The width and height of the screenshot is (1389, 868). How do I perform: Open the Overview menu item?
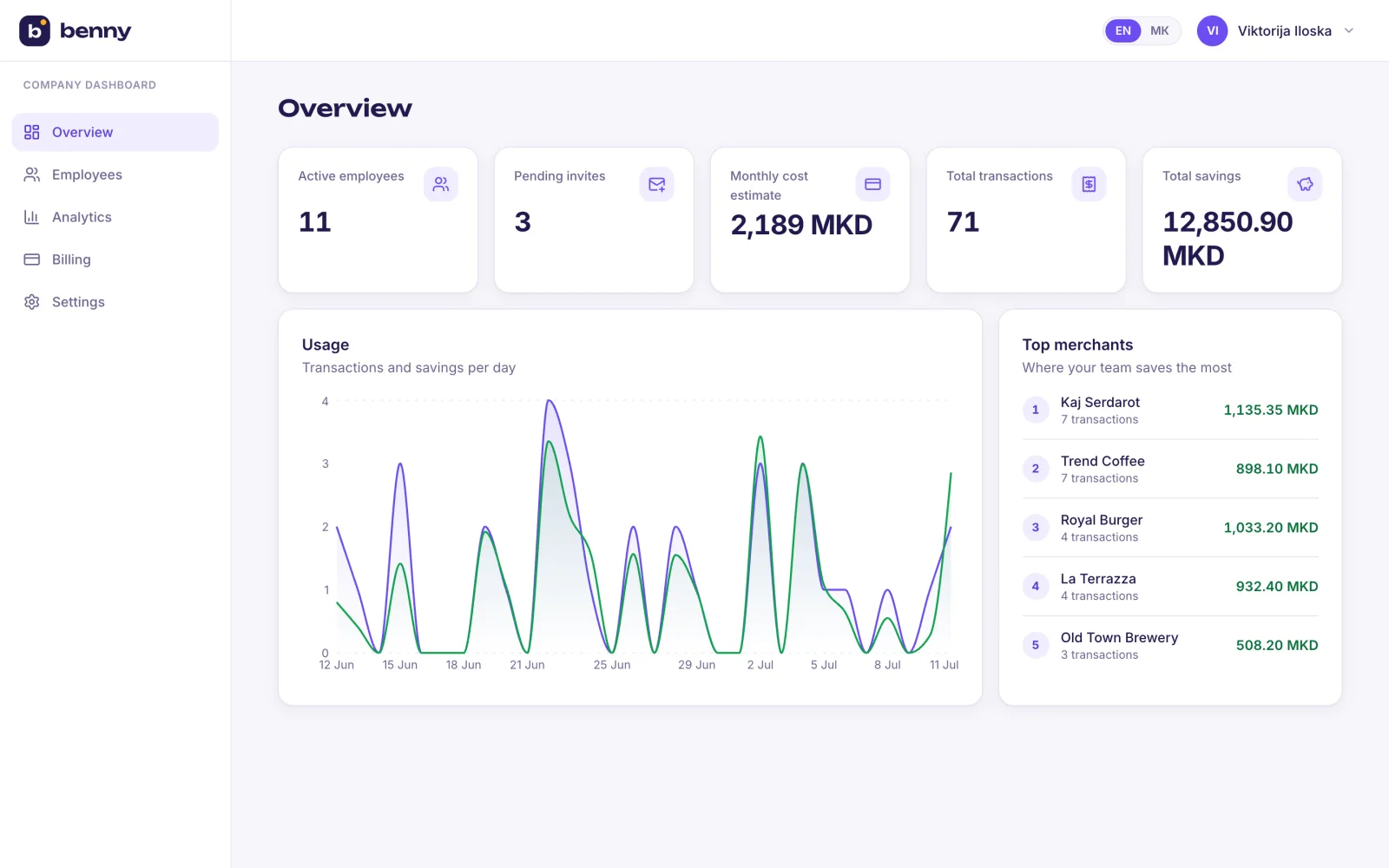[115, 132]
